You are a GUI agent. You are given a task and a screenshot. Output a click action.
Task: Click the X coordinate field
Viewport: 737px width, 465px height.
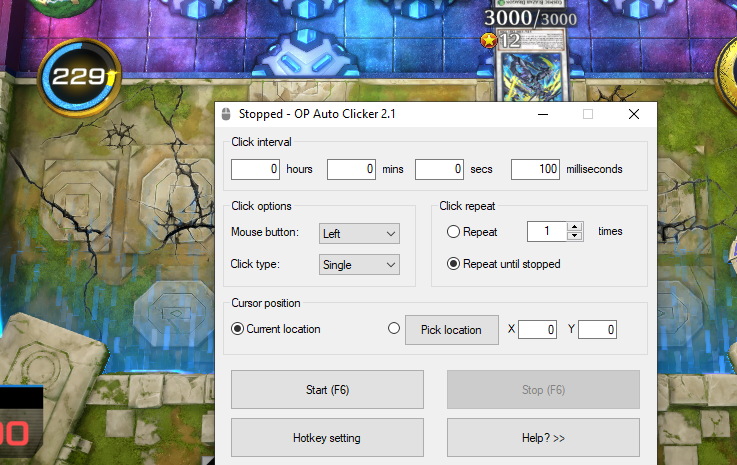537,330
